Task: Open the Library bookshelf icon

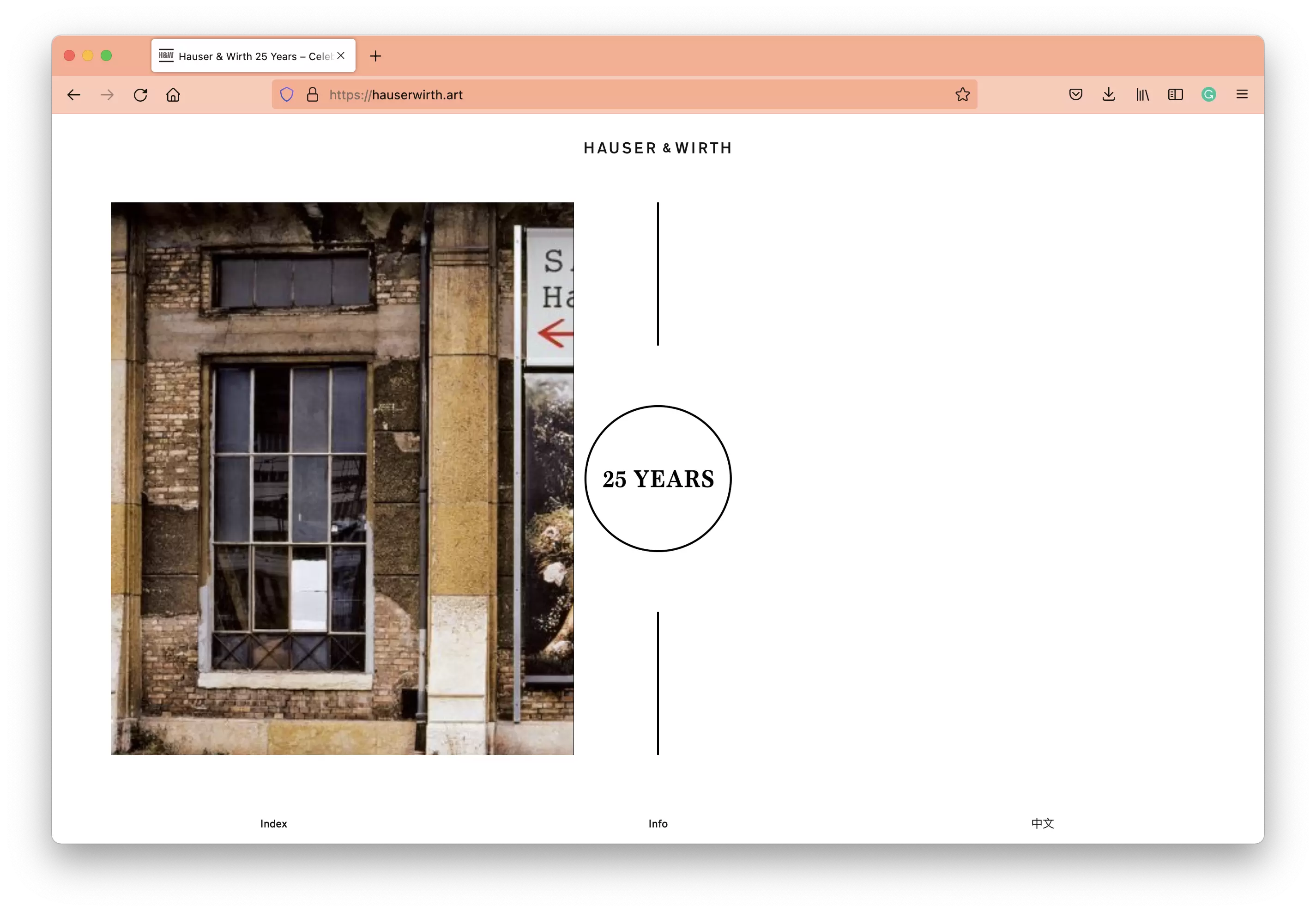Action: click(x=1142, y=95)
